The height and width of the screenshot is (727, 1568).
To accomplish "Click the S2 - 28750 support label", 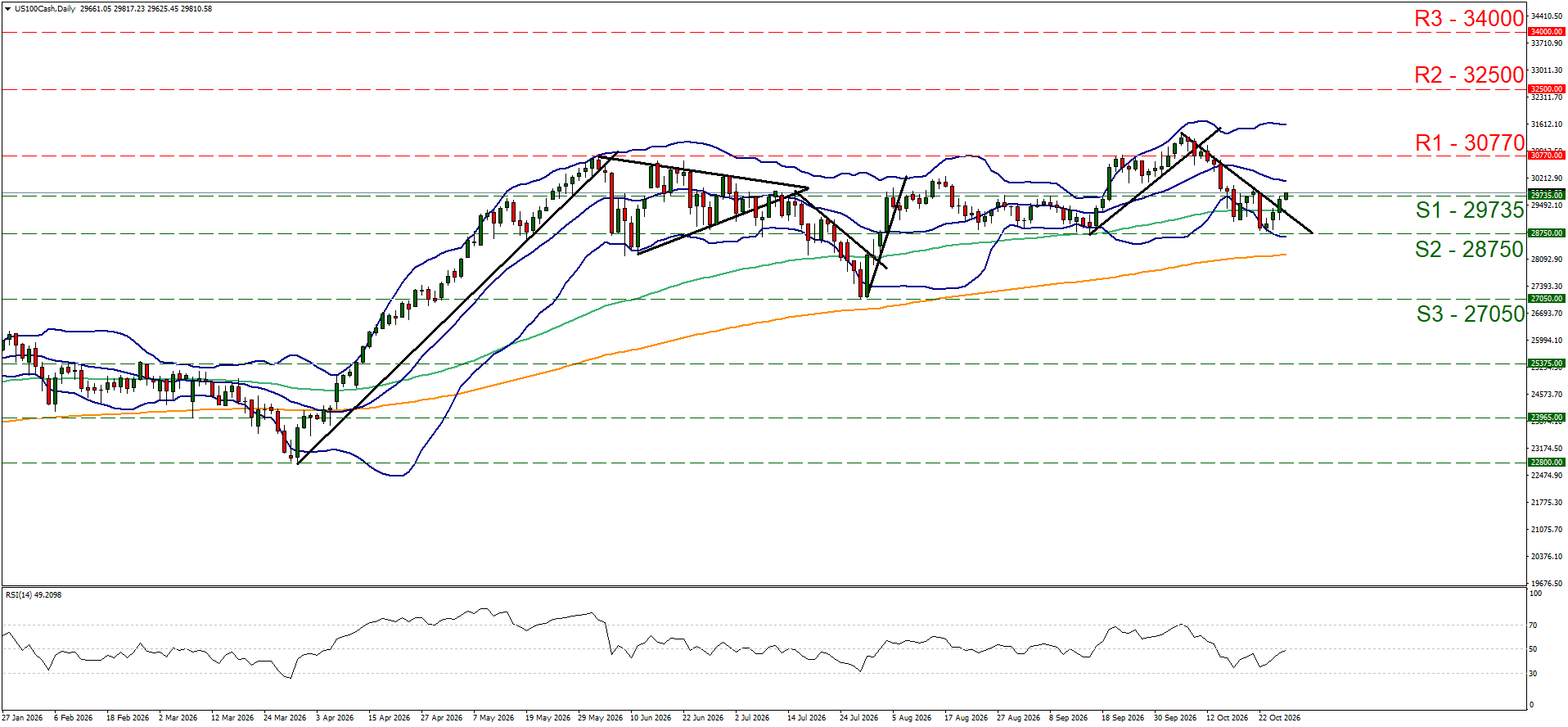I will (x=1470, y=249).
